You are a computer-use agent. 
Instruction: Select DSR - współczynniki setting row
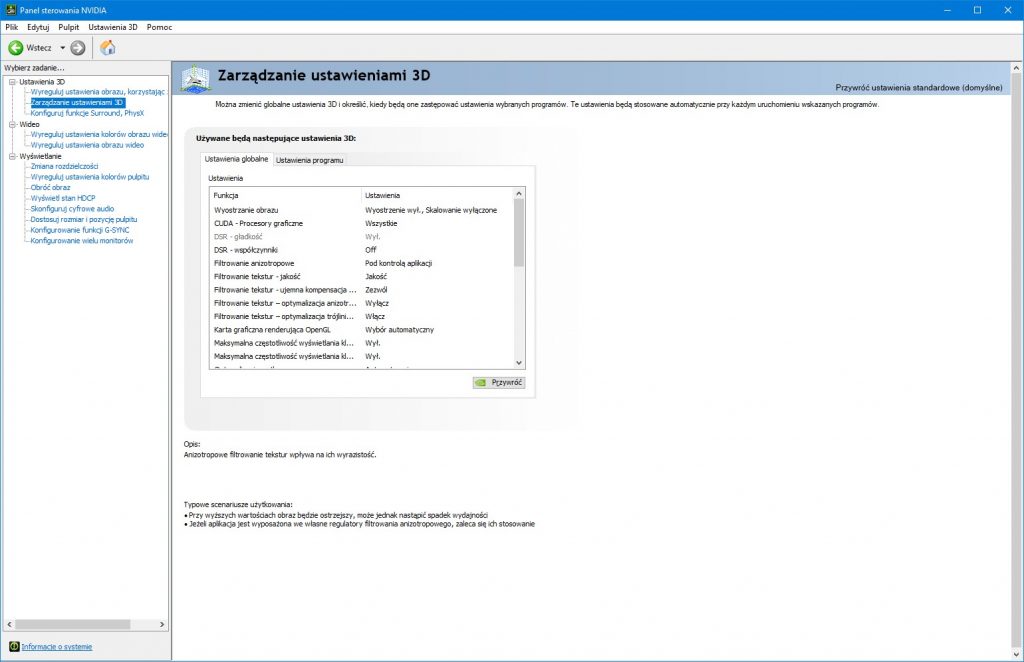(361, 250)
